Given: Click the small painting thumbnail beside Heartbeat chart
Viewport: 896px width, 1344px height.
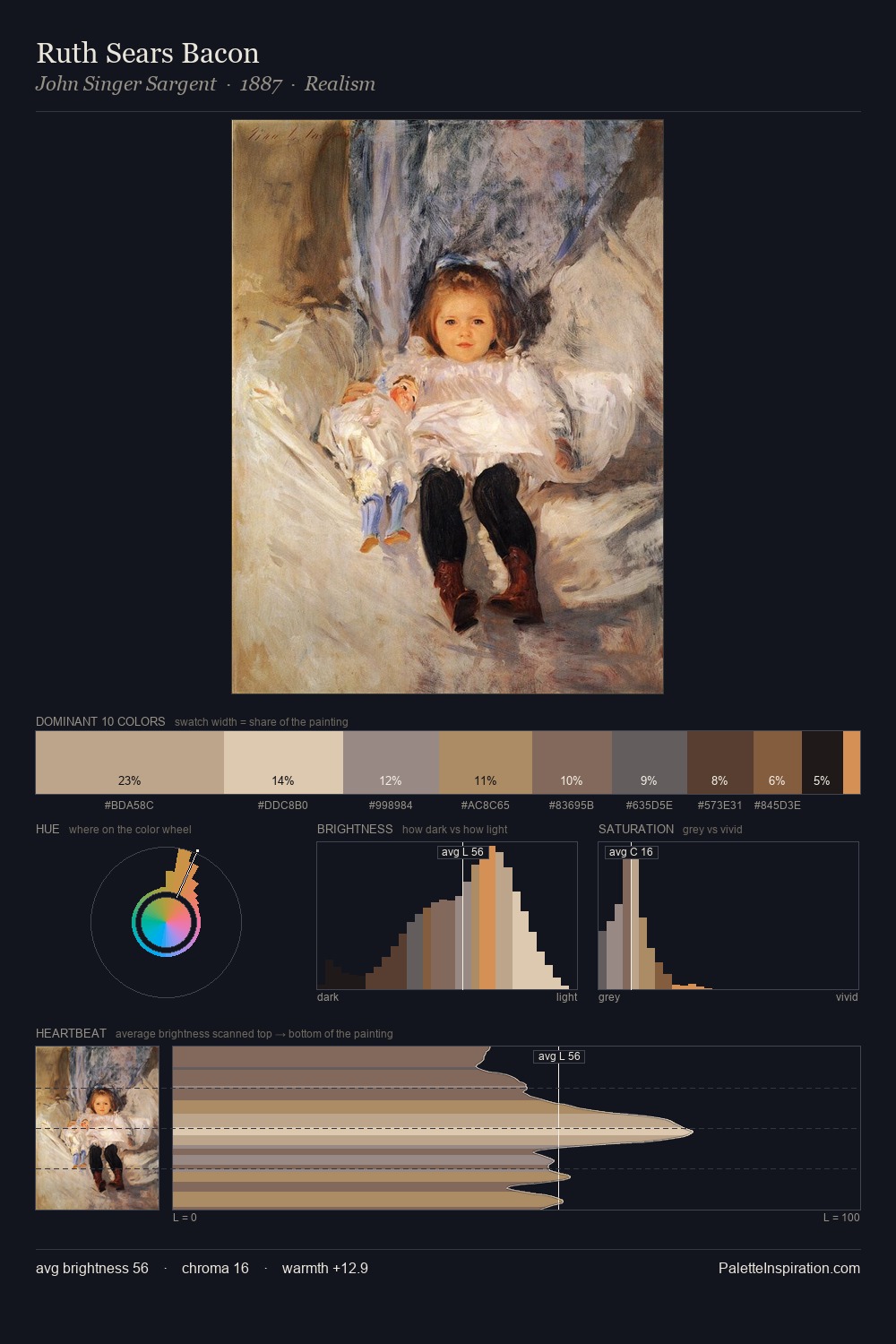Looking at the screenshot, I should 98,1128.
